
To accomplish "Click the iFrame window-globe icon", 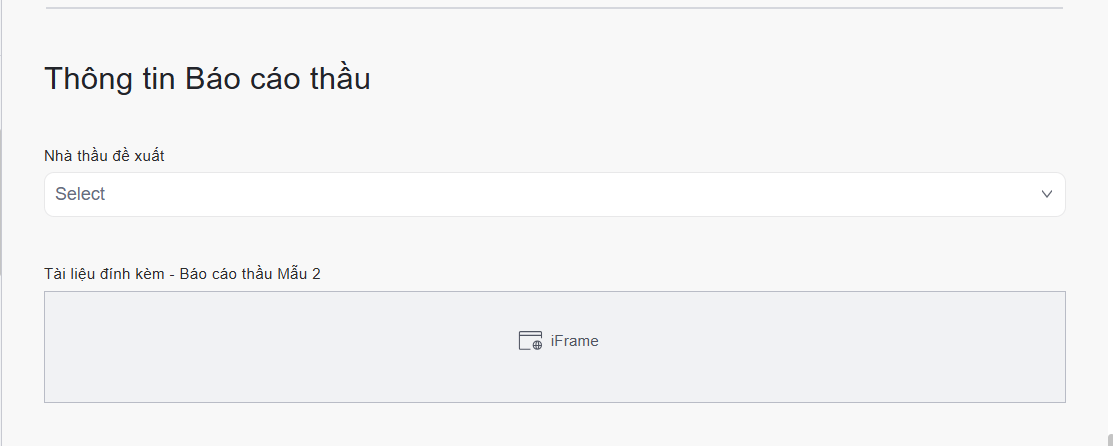I will tap(530, 341).
